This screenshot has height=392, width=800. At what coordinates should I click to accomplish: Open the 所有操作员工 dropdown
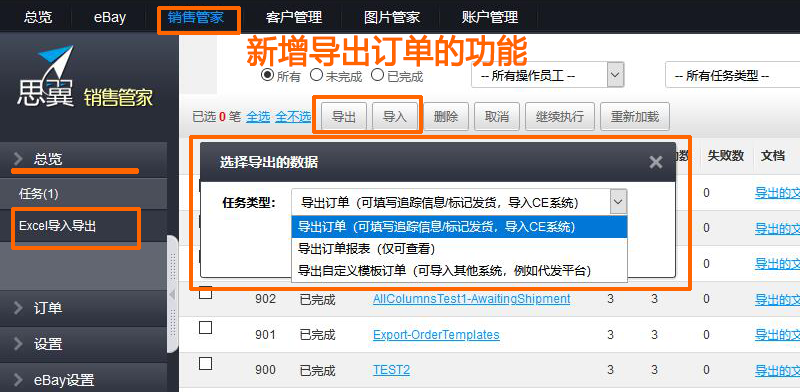click(x=547, y=76)
